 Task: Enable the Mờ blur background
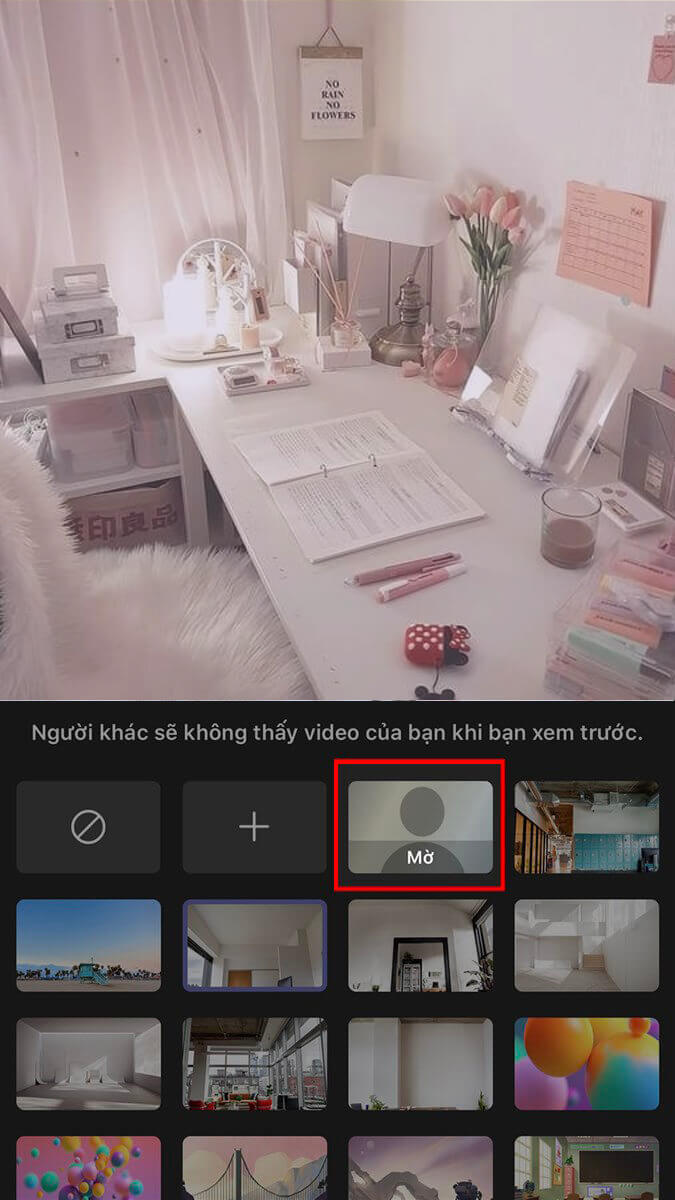pos(420,827)
